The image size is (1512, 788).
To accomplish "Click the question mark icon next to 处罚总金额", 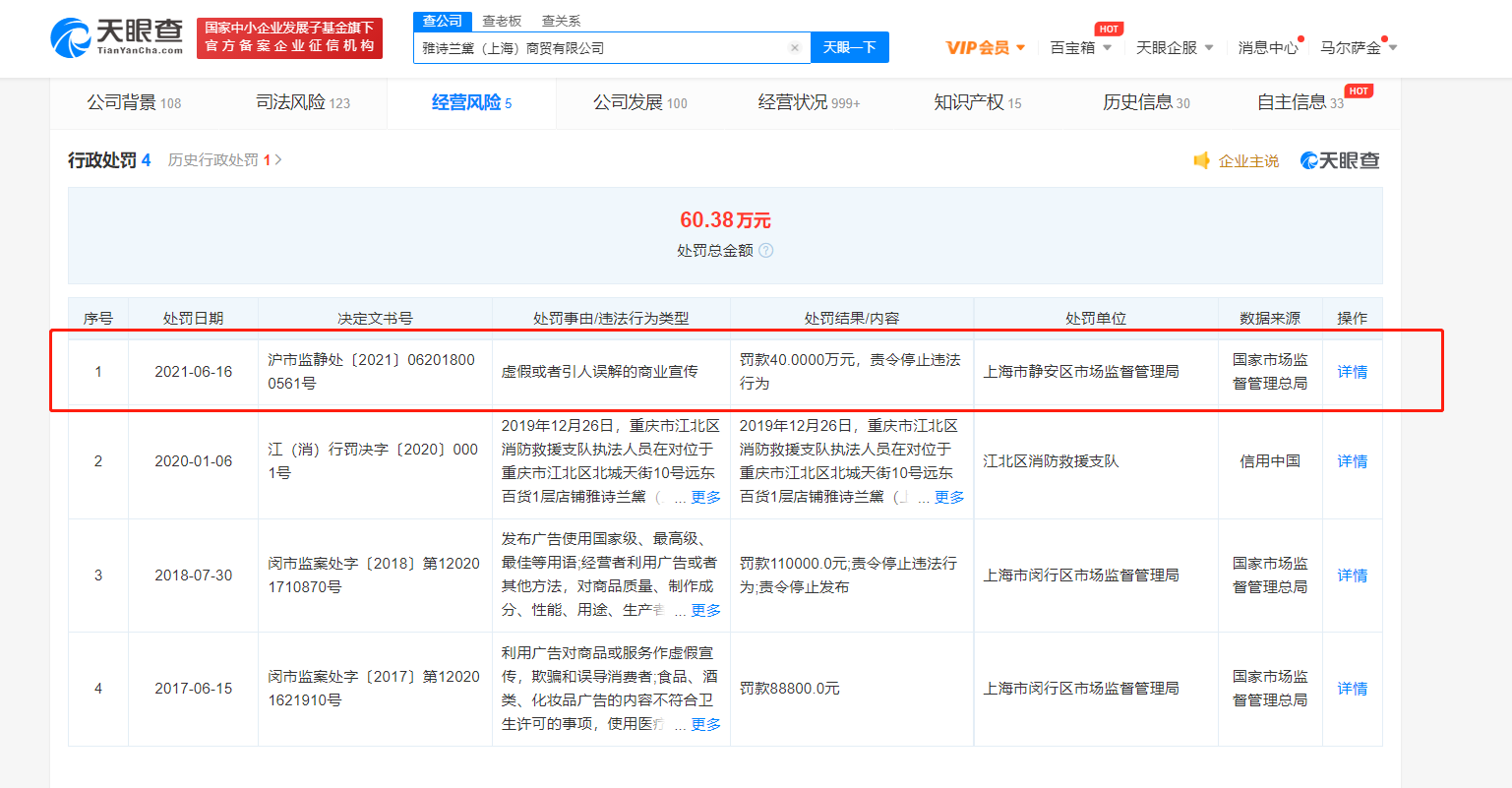I will 766,250.
